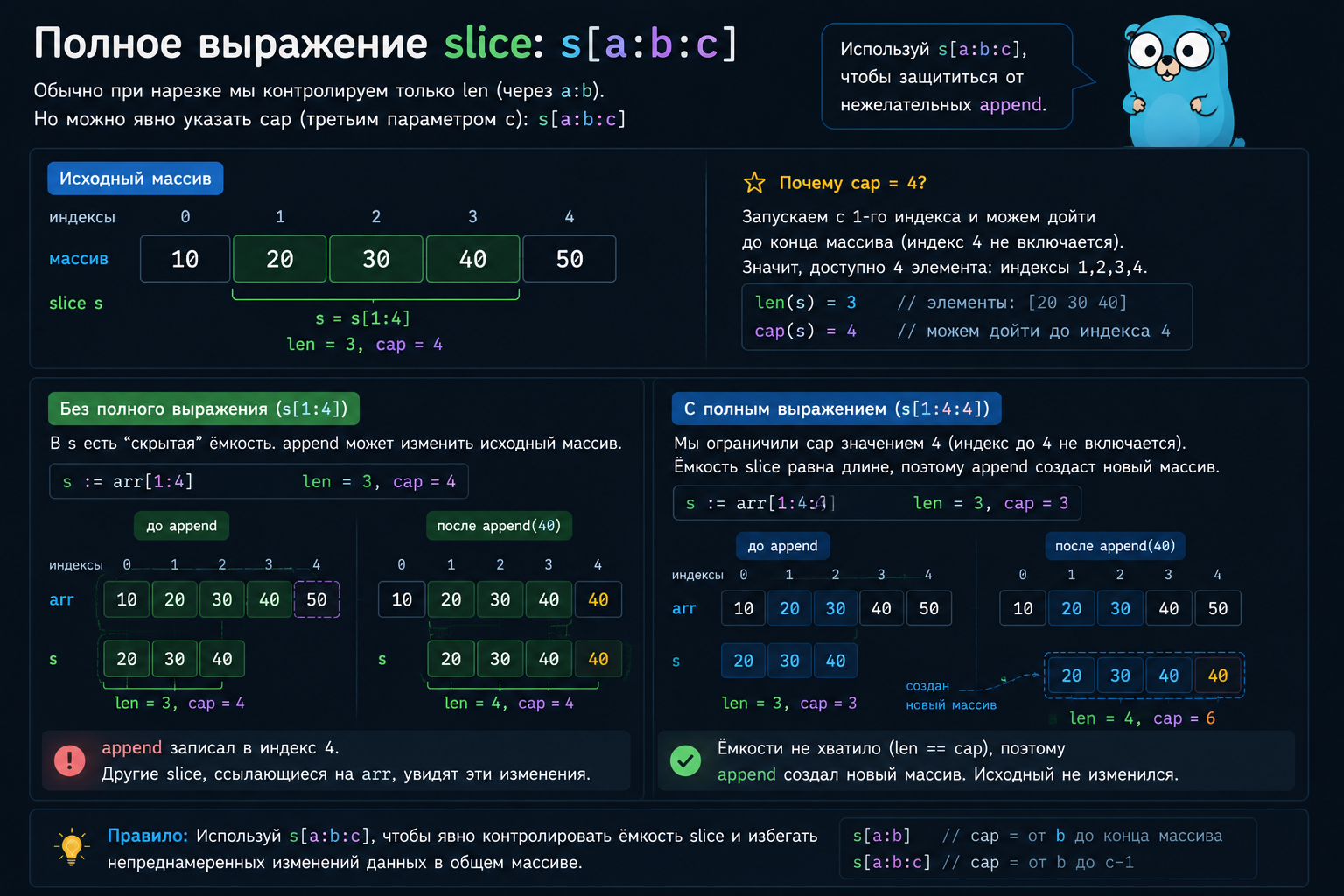Click the "len = 4, cap = 4" label
The width and height of the screenshot is (1344, 896).
click(509, 703)
